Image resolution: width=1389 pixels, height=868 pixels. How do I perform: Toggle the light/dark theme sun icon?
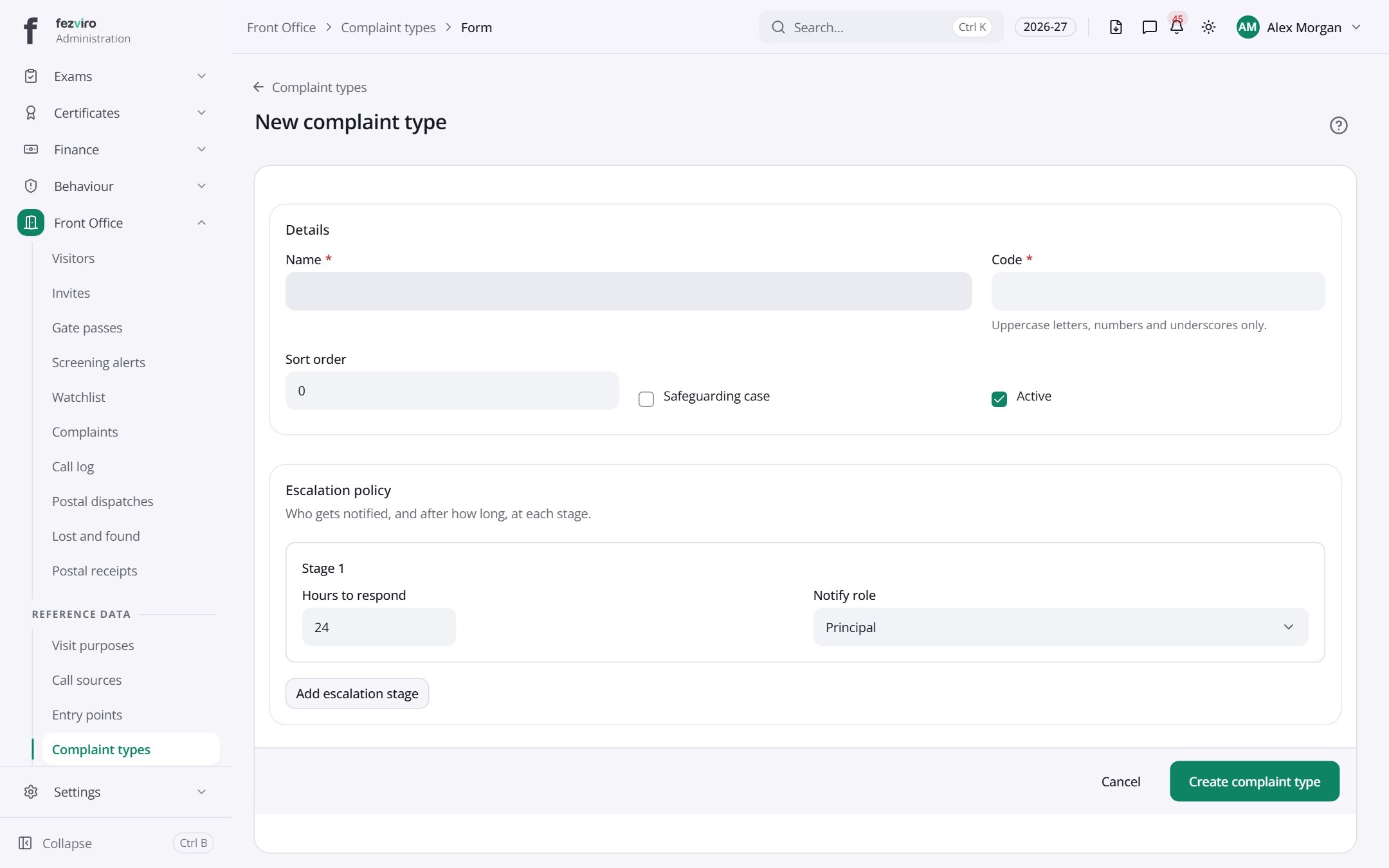coord(1208,27)
